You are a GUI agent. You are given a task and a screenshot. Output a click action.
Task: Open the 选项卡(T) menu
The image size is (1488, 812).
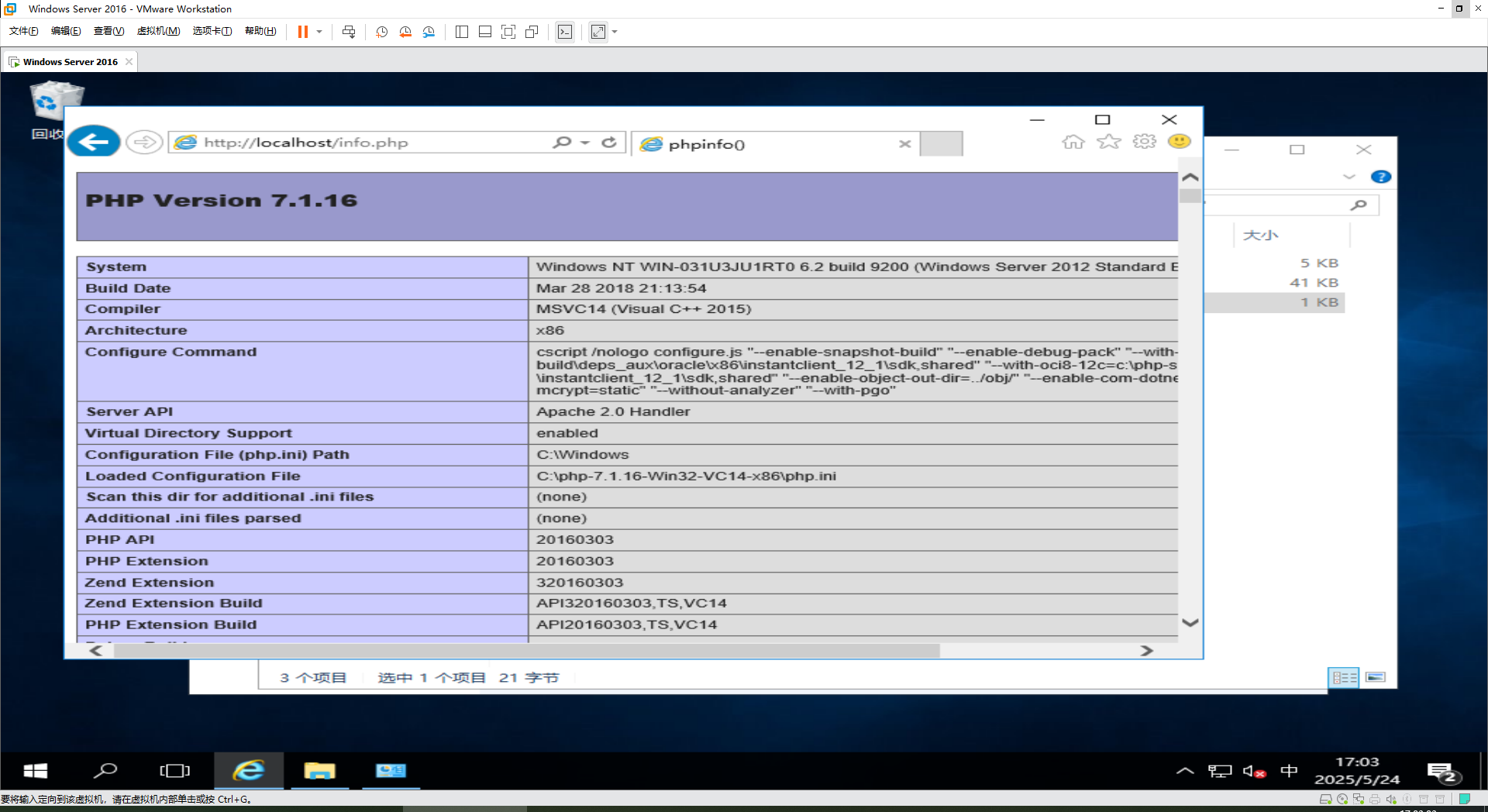coord(212,31)
